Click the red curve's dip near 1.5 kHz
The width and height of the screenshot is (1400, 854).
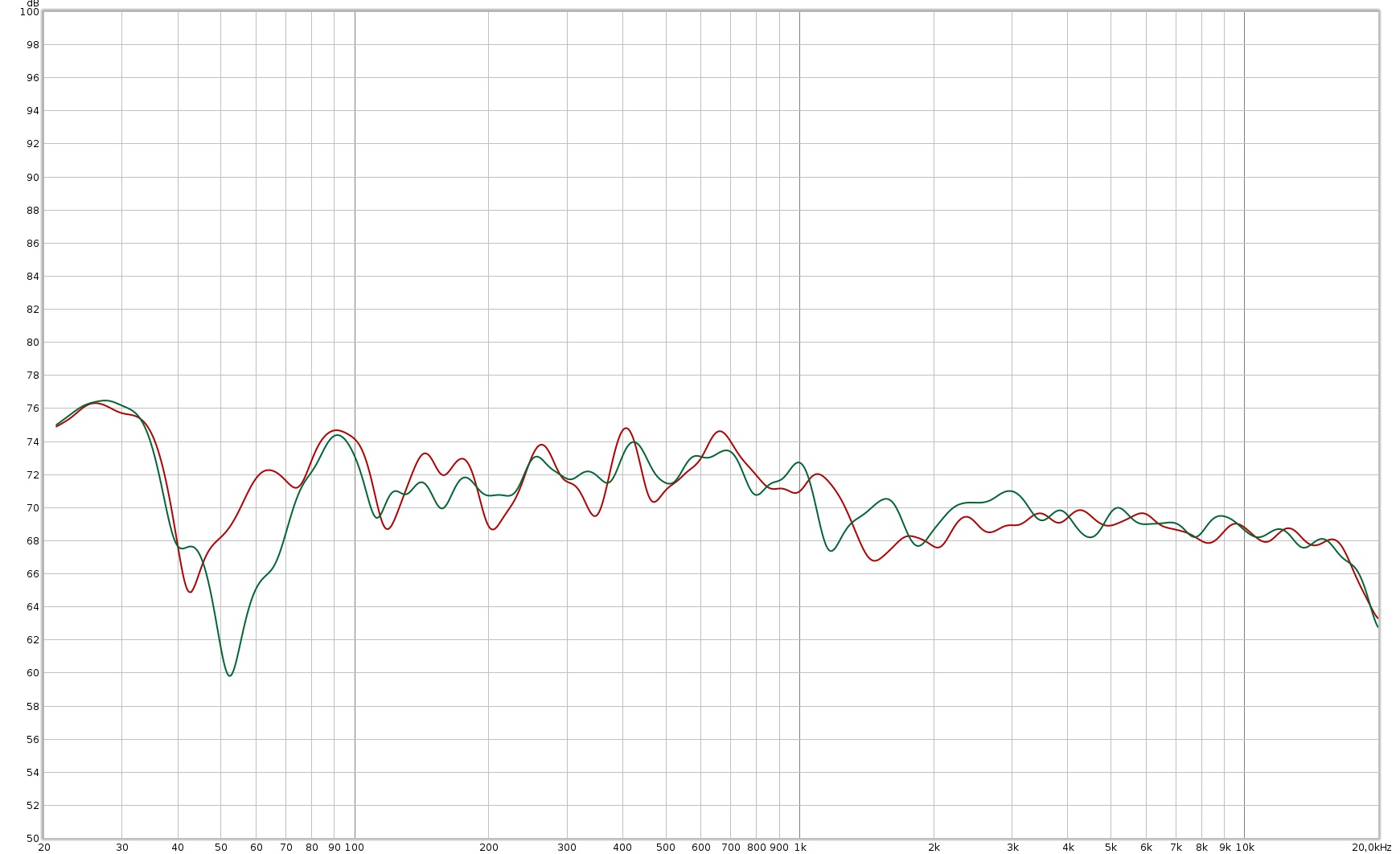coord(875,560)
